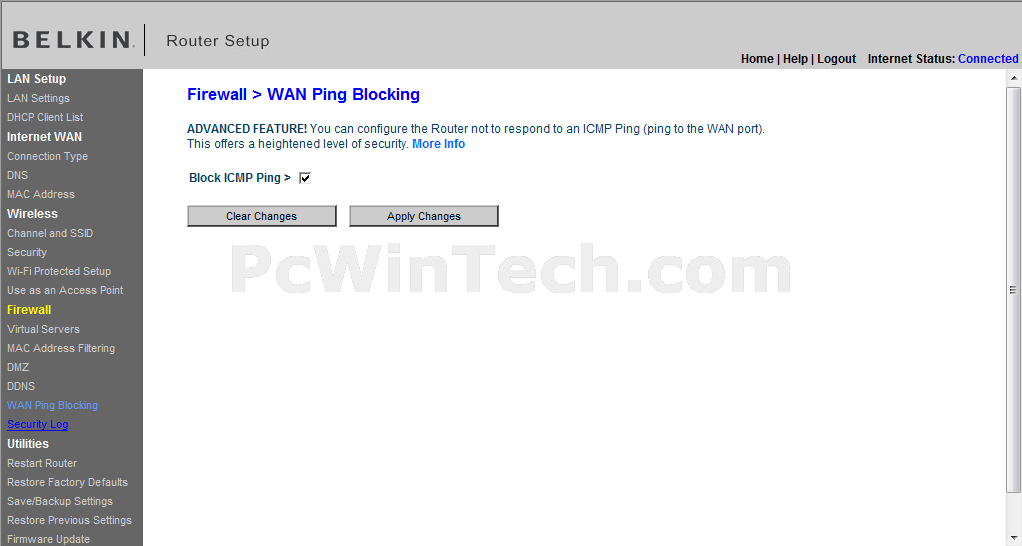Open the Security Log page
This screenshot has width=1022, height=546.
pos(37,424)
